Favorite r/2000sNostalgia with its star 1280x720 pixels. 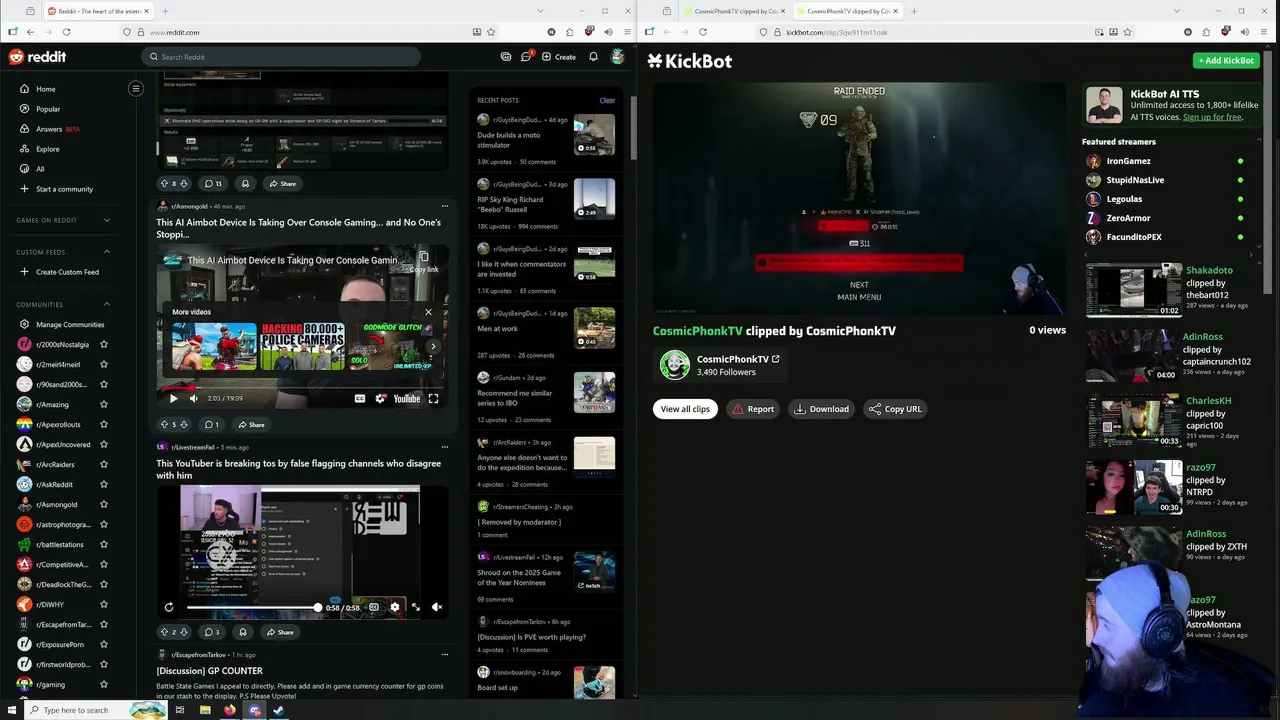click(x=103, y=344)
